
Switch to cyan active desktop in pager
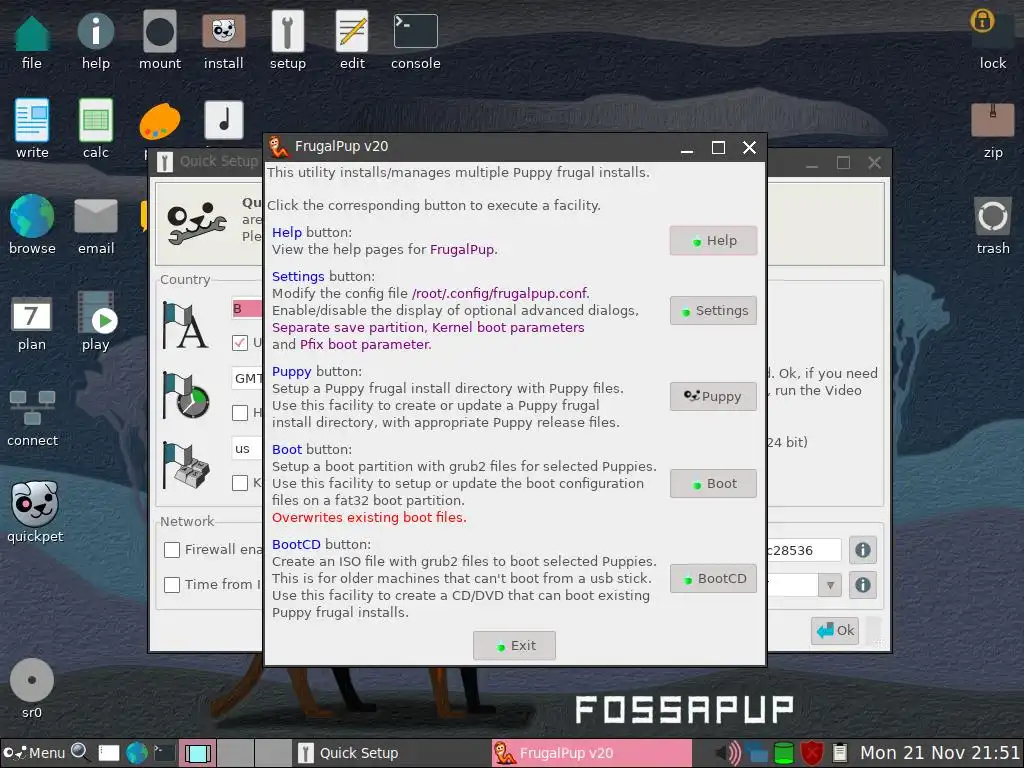[197, 753]
